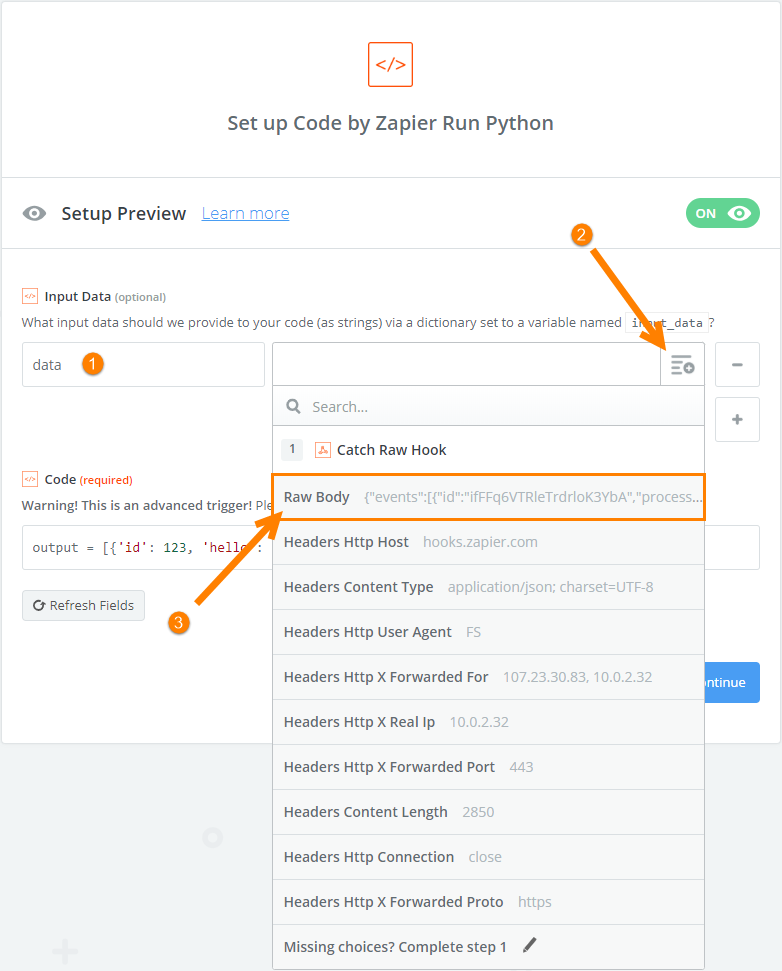The height and width of the screenshot is (971, 782).
Task: Click the magnifier icon in the search bar
Action: click(x=293, y=406)
